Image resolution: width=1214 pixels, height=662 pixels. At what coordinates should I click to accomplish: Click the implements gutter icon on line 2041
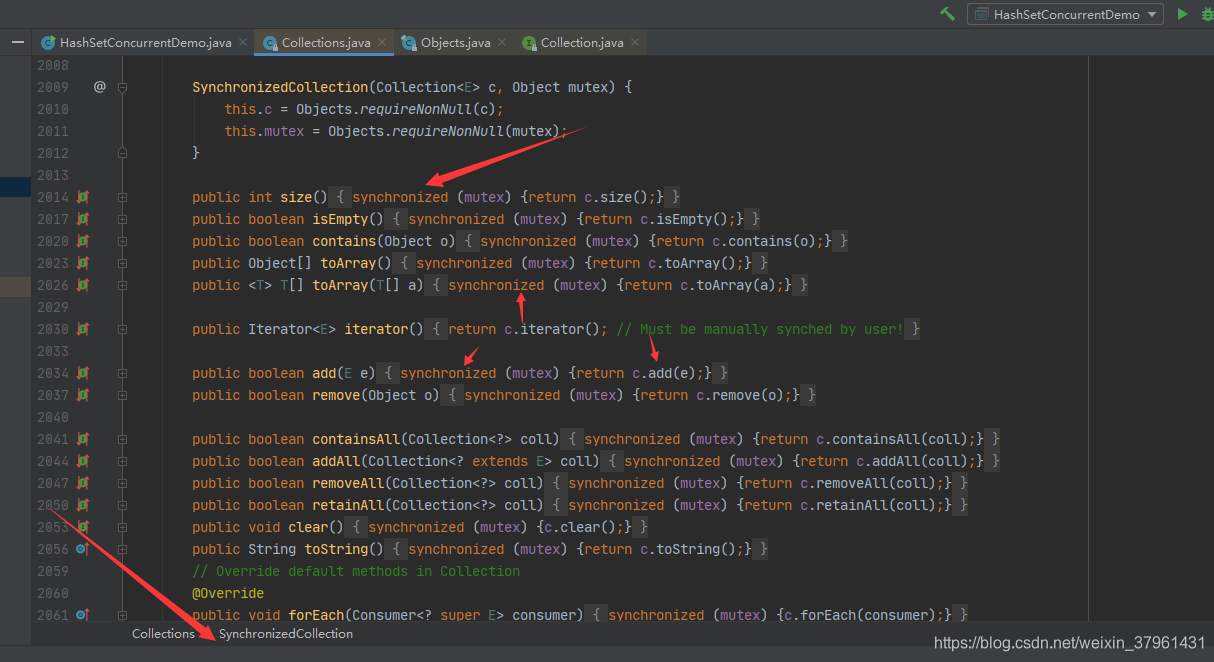pos(82,439)
